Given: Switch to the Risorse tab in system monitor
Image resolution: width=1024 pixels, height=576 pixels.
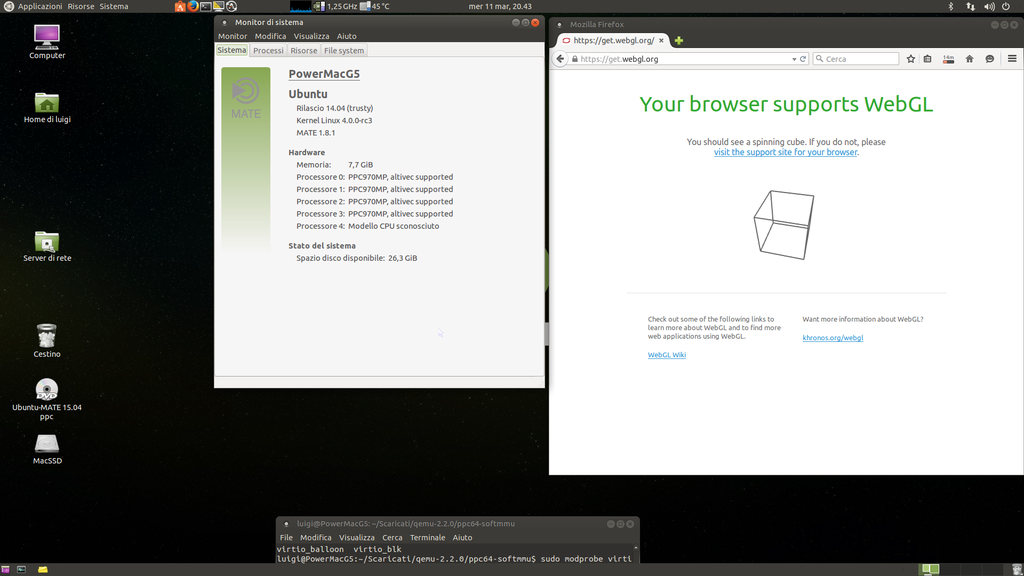Looking at the screenshot, I should [x=304, y=50].
